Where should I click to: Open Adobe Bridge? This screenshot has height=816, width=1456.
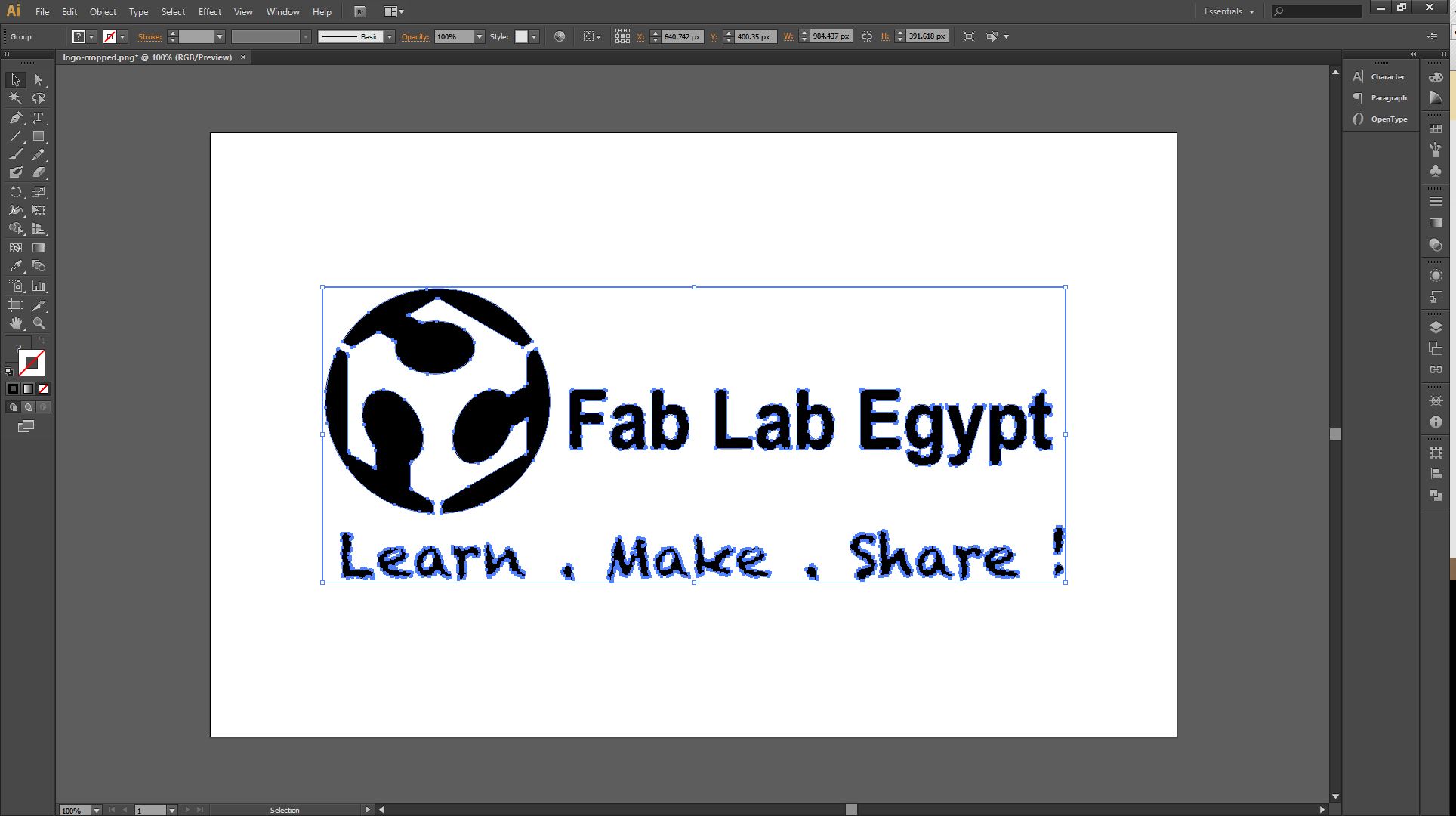coord(360,11)
